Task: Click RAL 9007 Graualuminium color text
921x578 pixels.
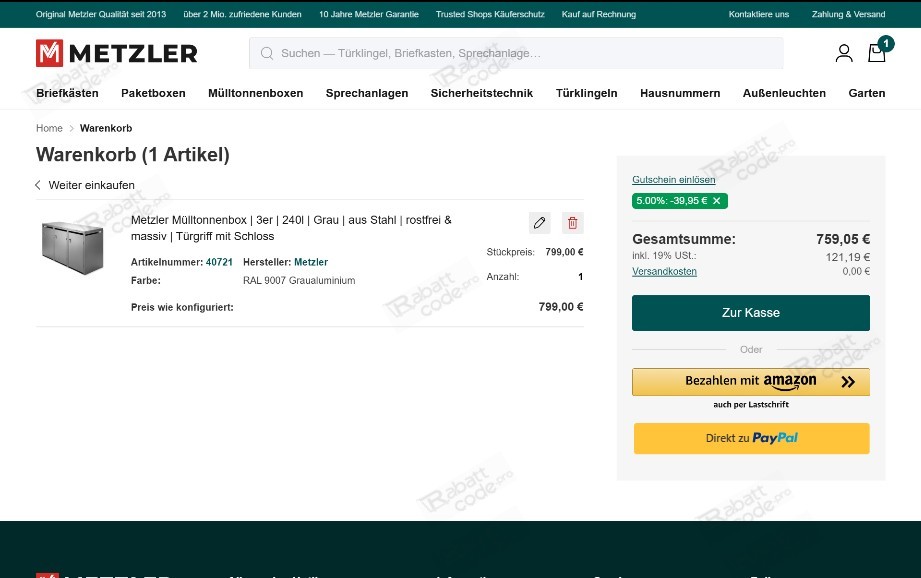Action: point(299,281)
